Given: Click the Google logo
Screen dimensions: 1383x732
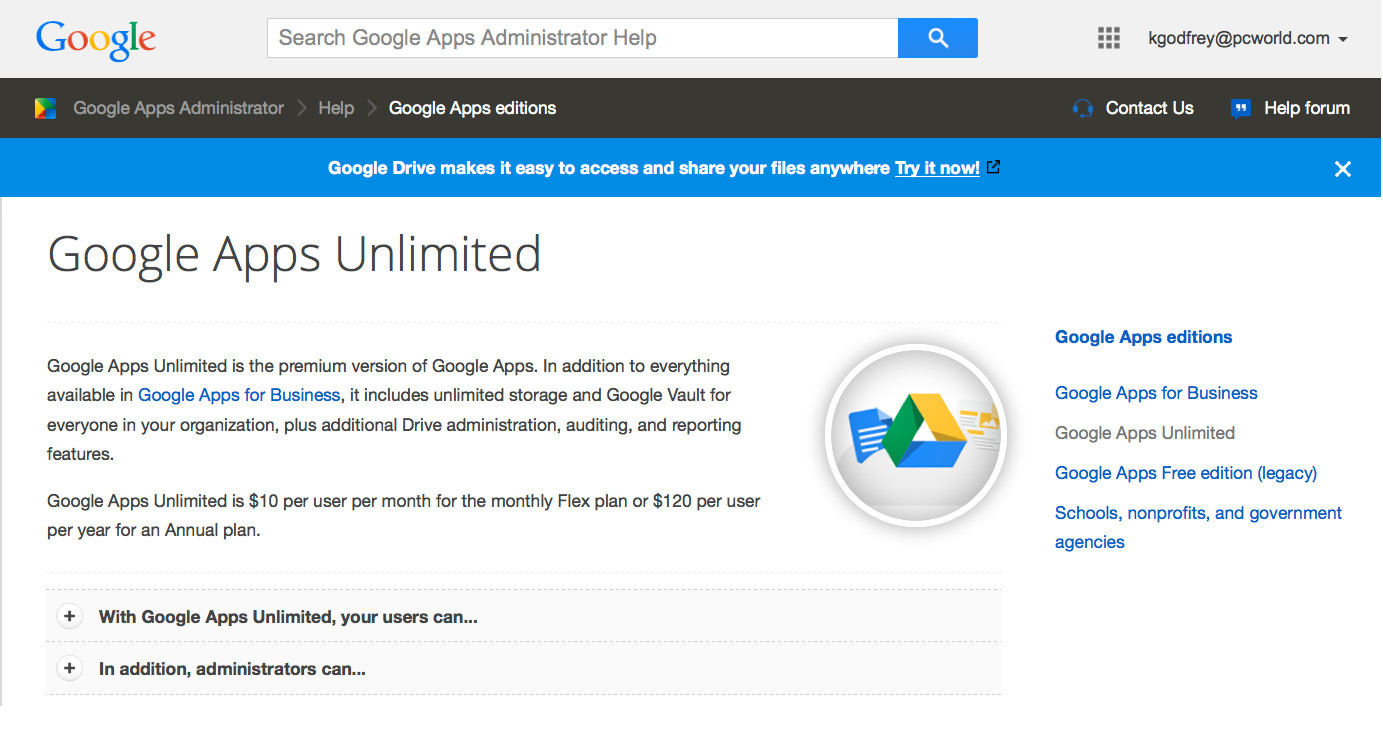Looking at the screenshot, I should (x=96, y=39).
